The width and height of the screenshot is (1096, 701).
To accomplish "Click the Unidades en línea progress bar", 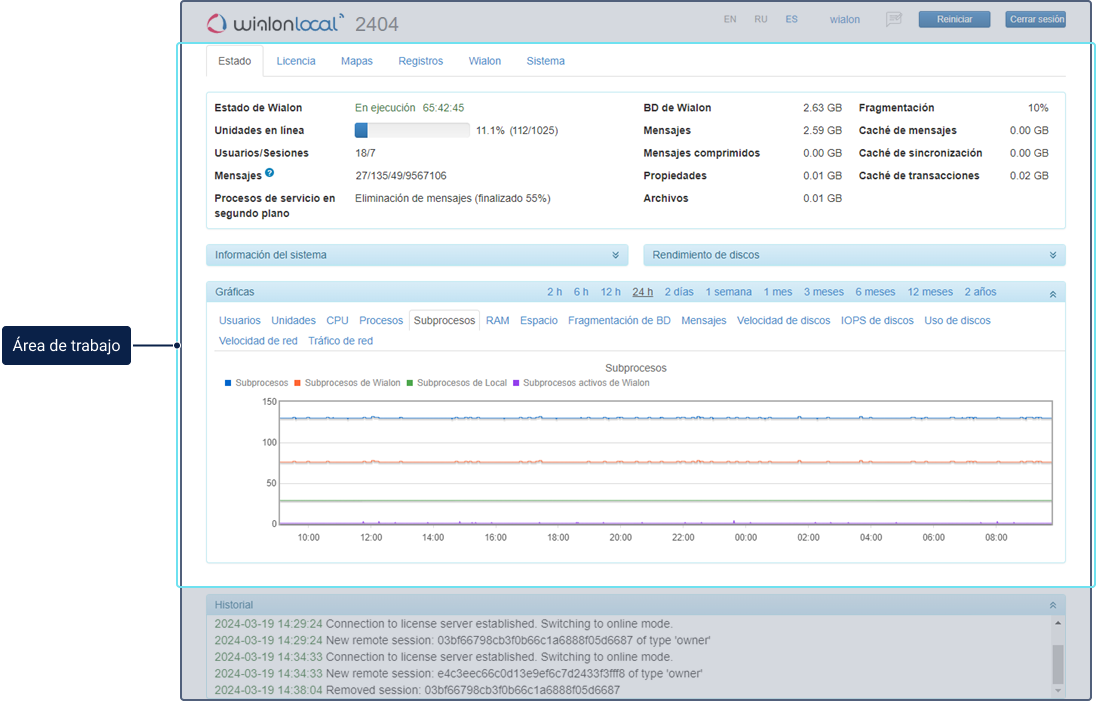I will (412, 130).
